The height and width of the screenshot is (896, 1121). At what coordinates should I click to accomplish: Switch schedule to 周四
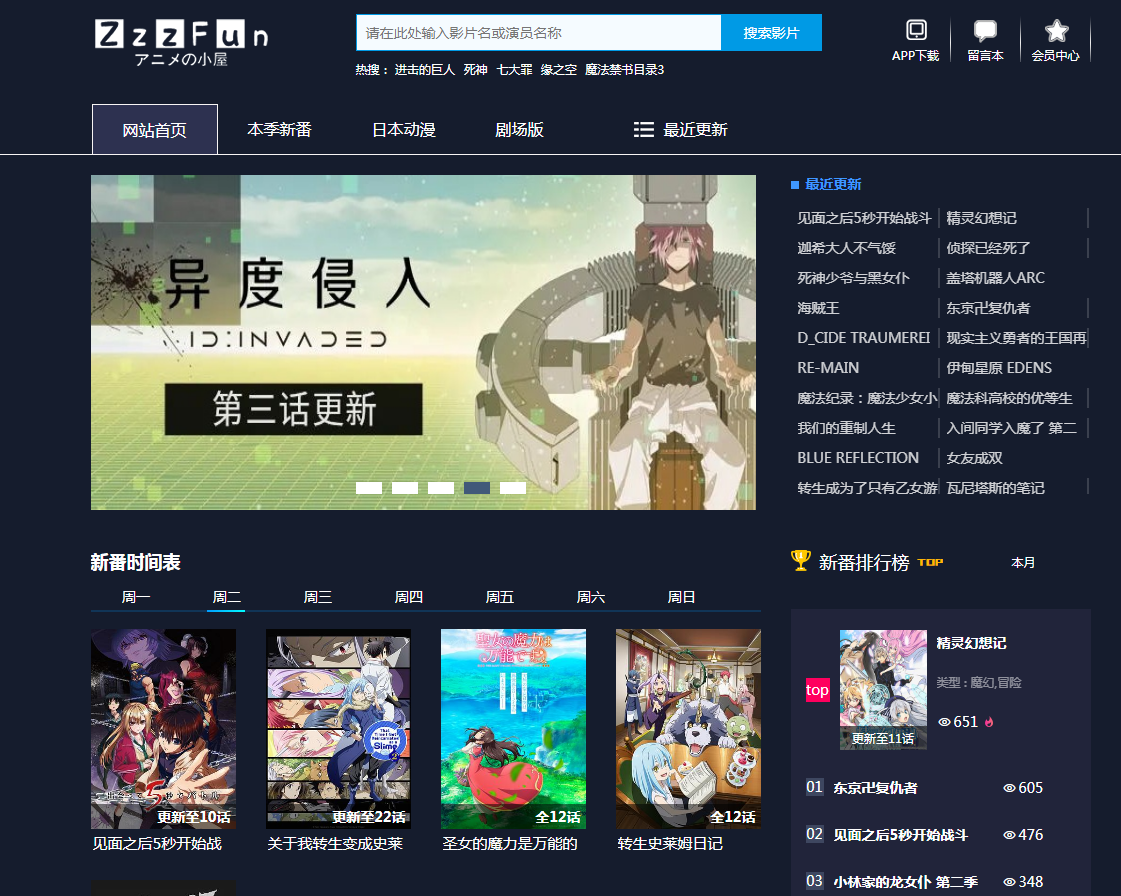pyautogui.click(x=409, y=596)
